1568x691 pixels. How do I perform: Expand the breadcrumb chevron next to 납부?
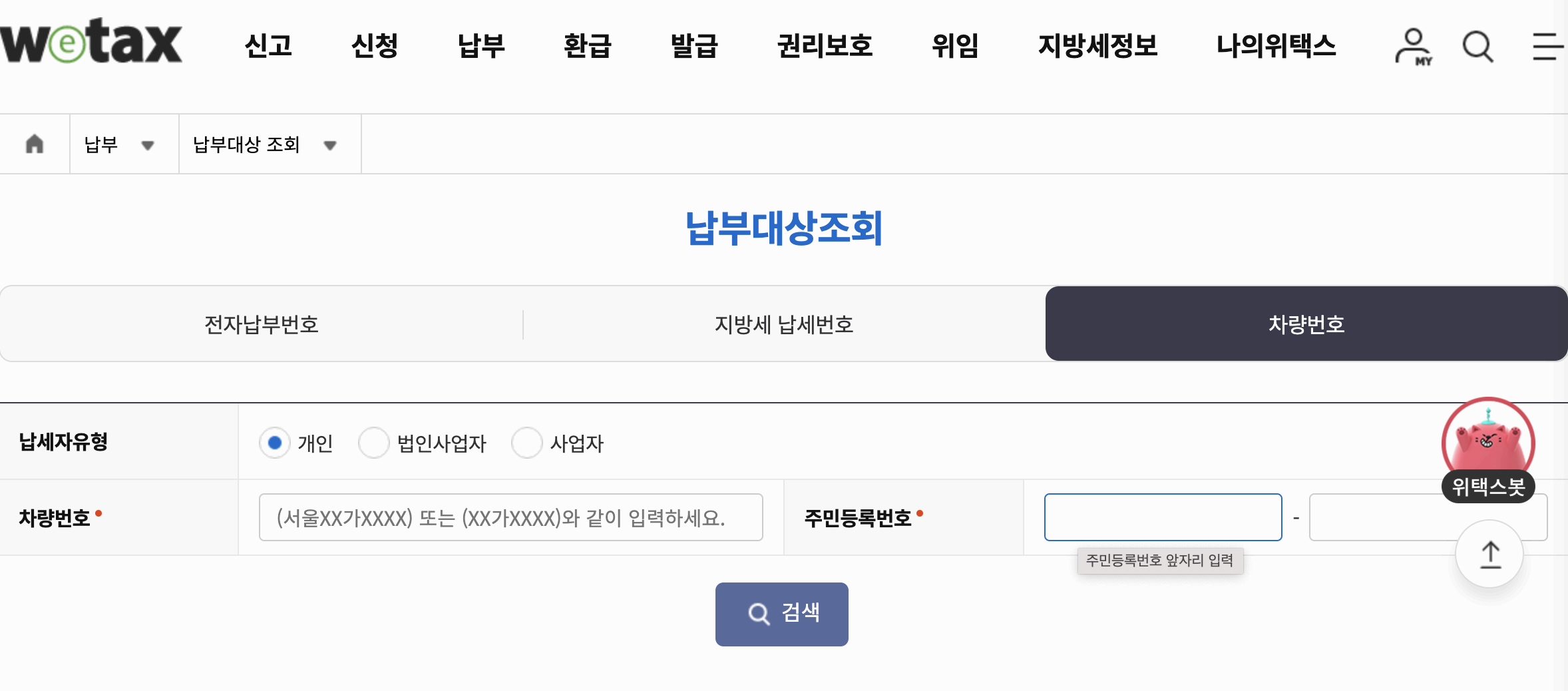pos(148,145)
